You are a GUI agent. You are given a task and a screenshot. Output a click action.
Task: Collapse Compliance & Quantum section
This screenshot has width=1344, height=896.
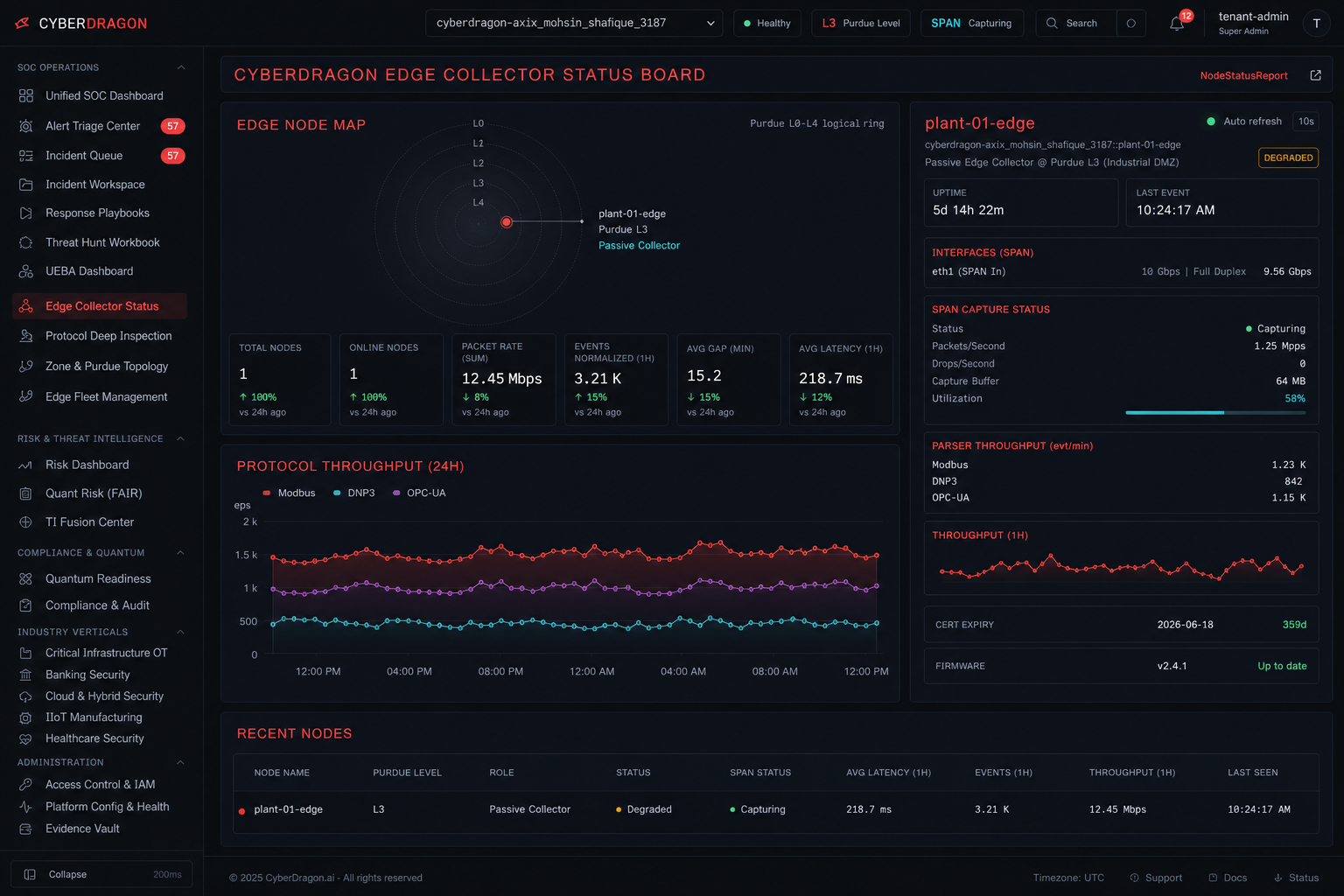click(x=181, y=553)
